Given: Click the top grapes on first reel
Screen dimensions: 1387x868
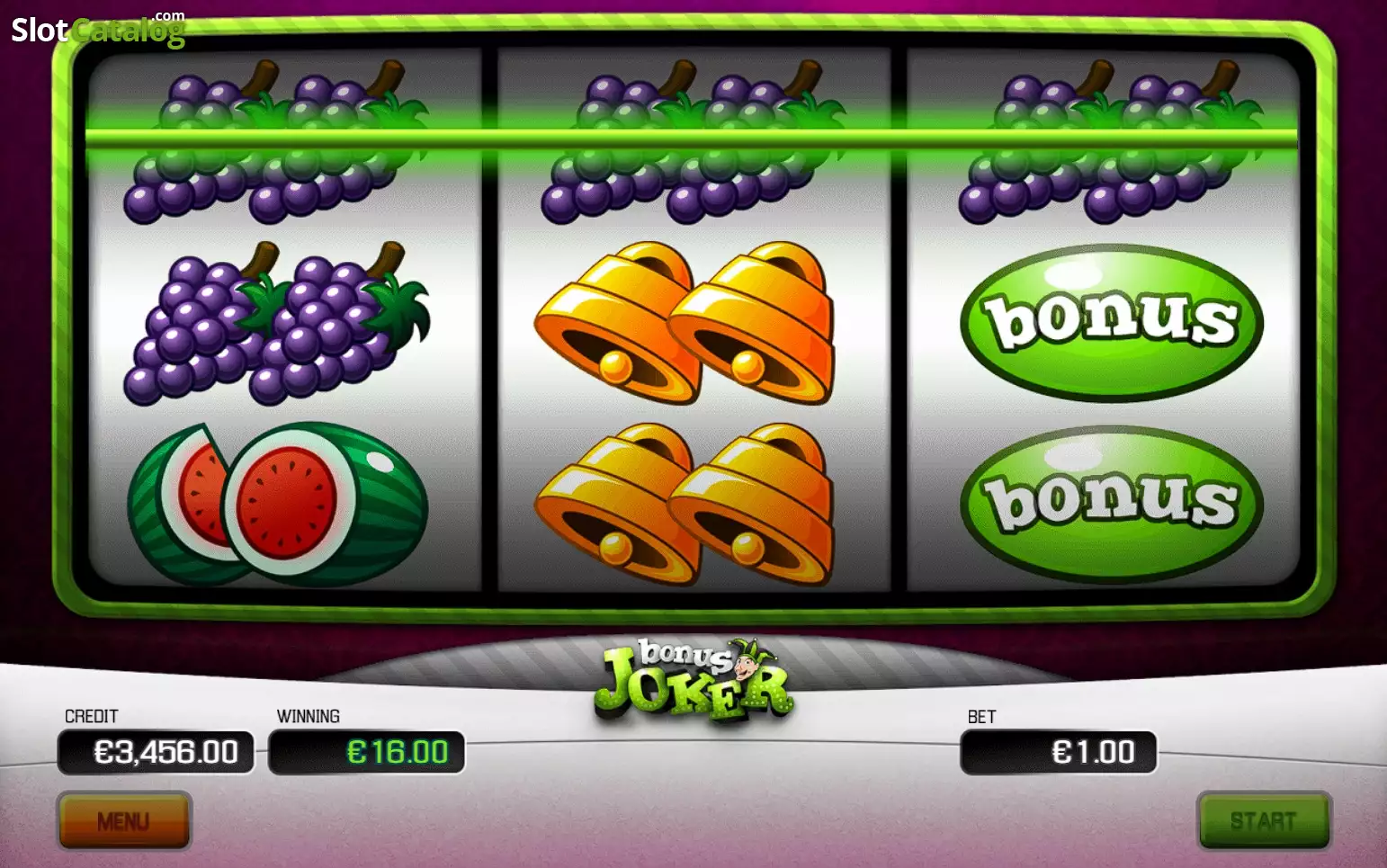Looking at the screenshot, I should point(277,141).
